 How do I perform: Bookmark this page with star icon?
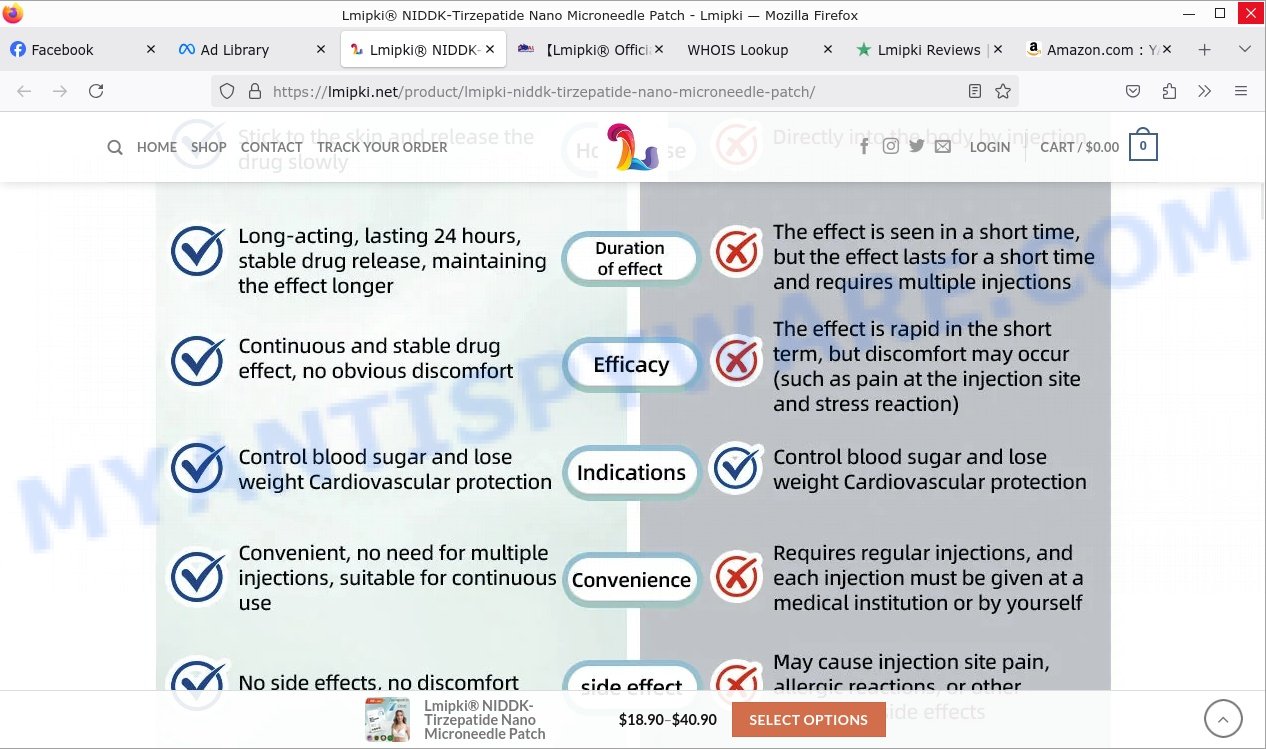1003,91
